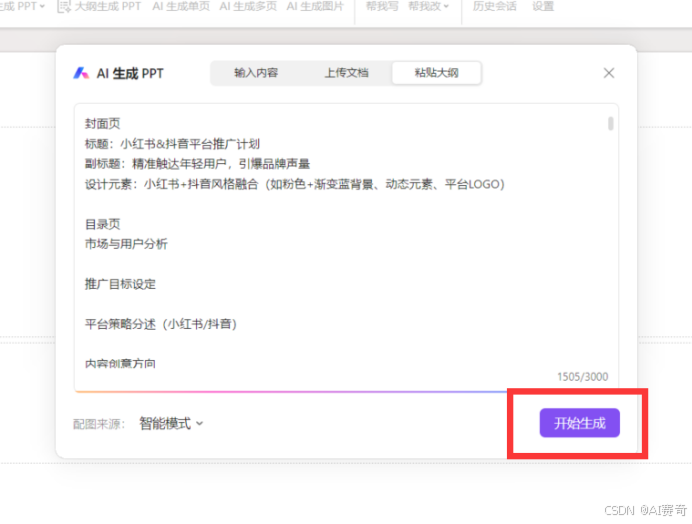The height and width of the screenshot is (524, 692).
Task: Expand the 帮我改 dropdown
Action: point(429,6)
